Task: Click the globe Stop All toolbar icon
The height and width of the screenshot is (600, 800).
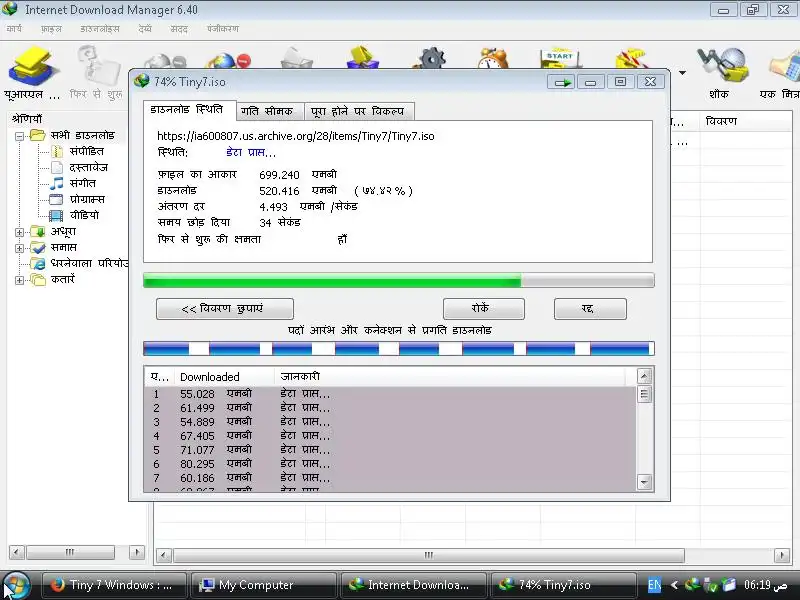Action: (228, 60)
